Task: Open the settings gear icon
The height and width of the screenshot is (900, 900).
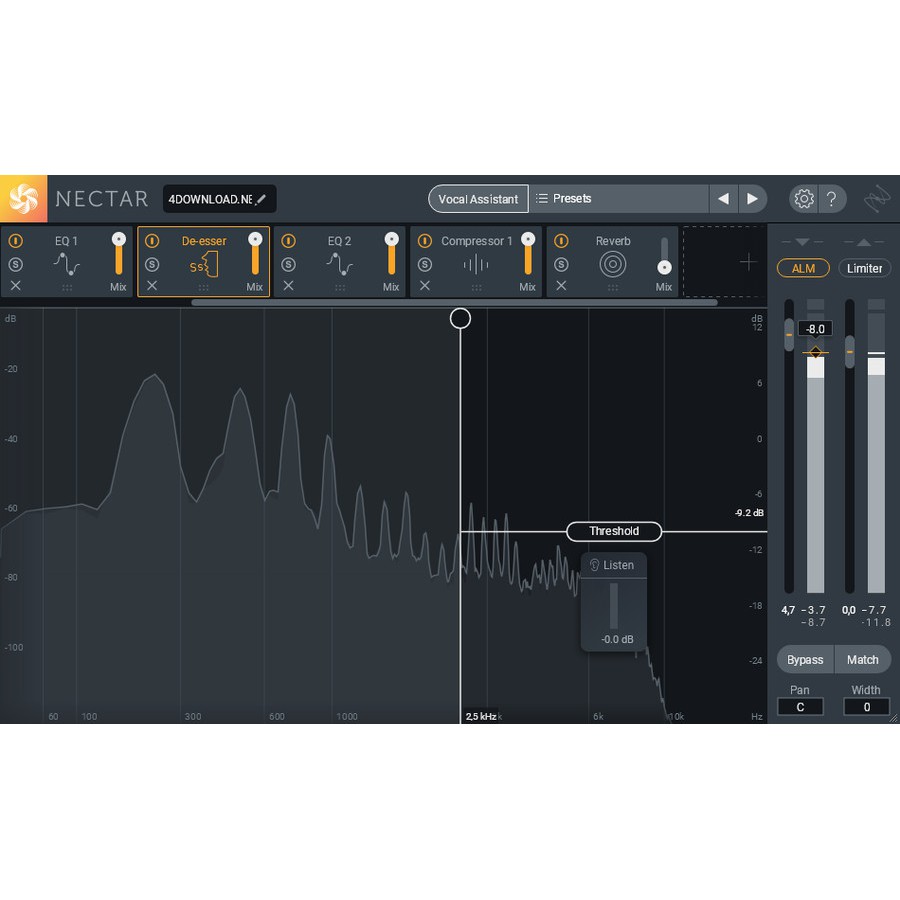Action: (x=804, y=199)
